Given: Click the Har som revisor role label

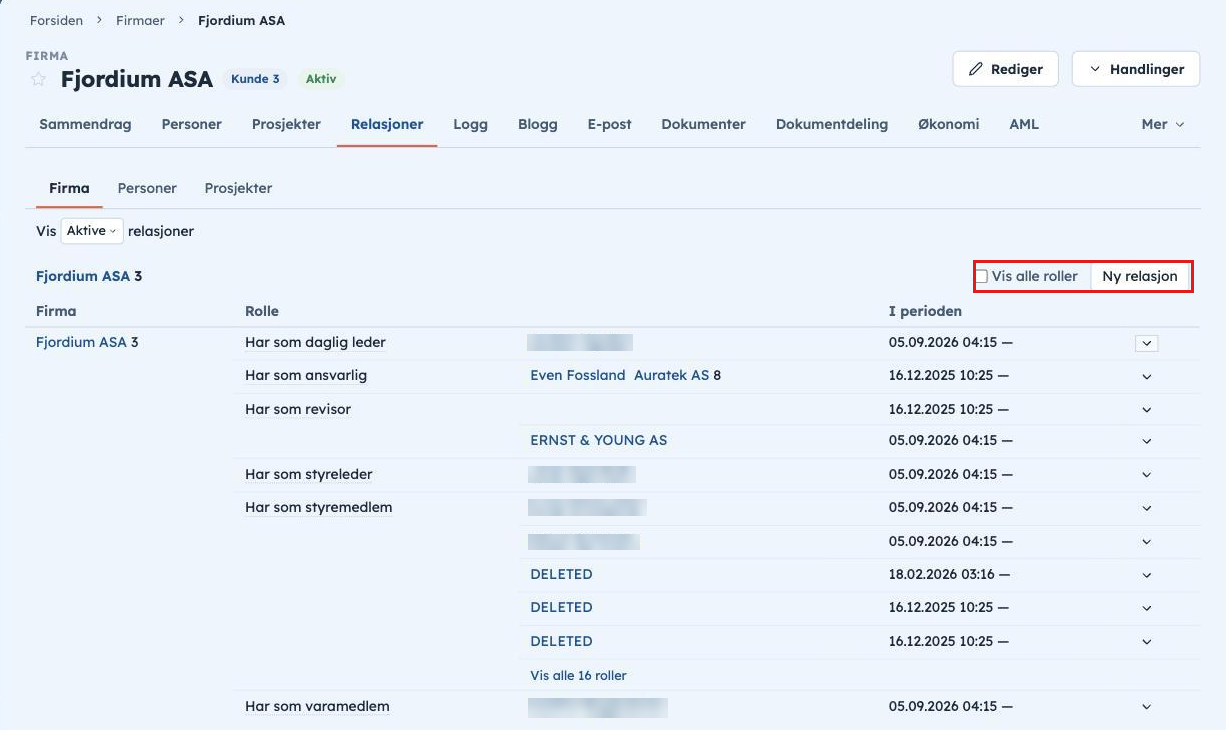Looking at the screenshot, I should pos(298,409).
